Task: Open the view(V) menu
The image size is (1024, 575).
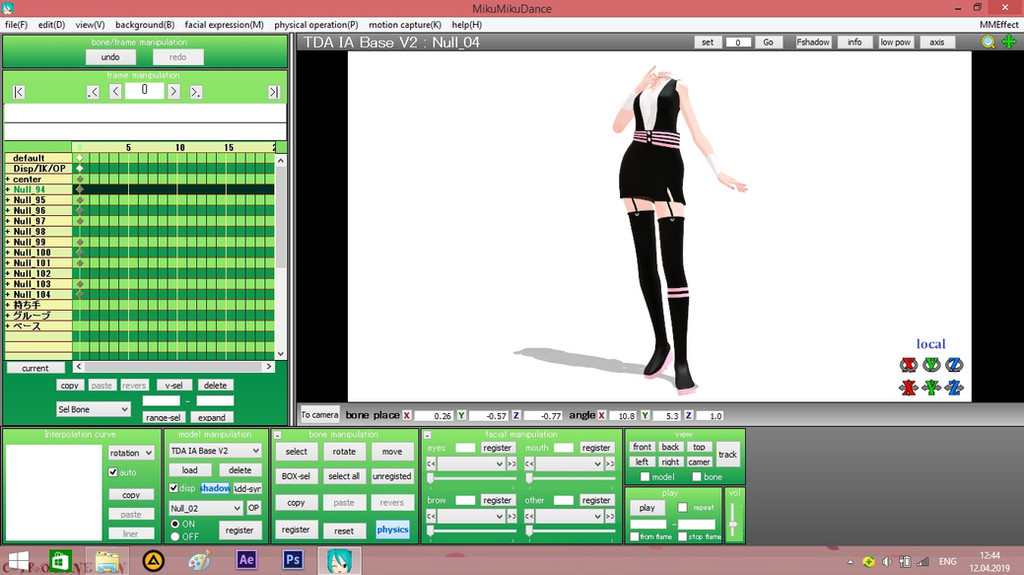Action: click(x=90, y=25)
